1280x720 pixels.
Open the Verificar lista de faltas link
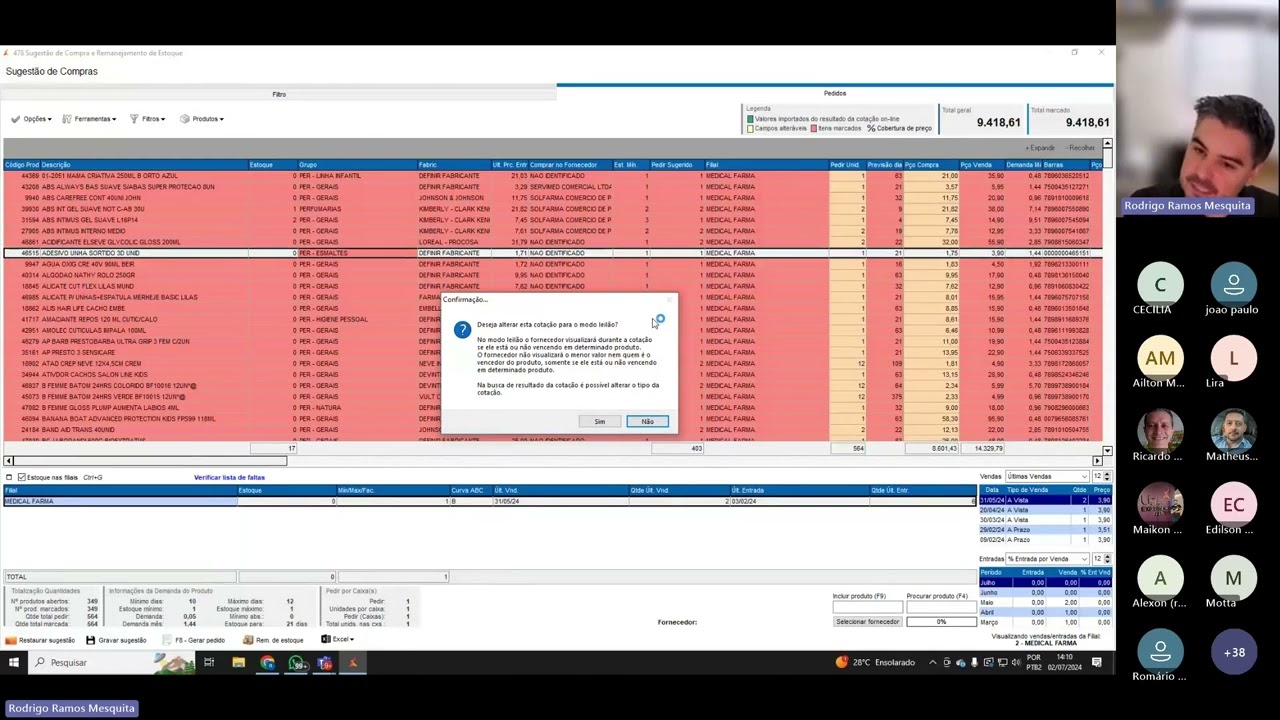(229, 478)
